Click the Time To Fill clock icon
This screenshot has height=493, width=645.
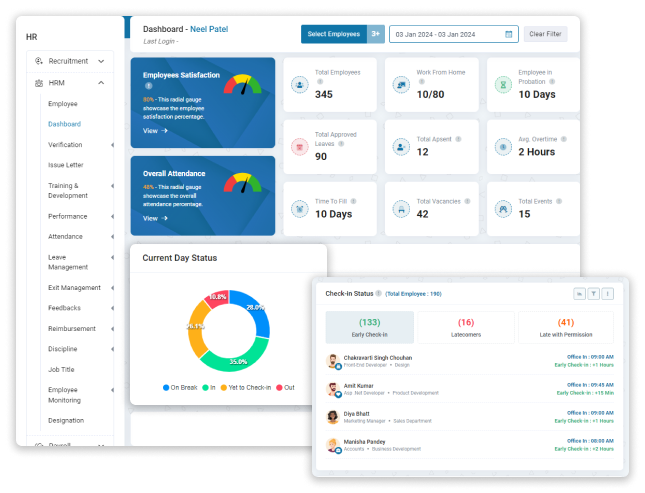pos(299,208)
